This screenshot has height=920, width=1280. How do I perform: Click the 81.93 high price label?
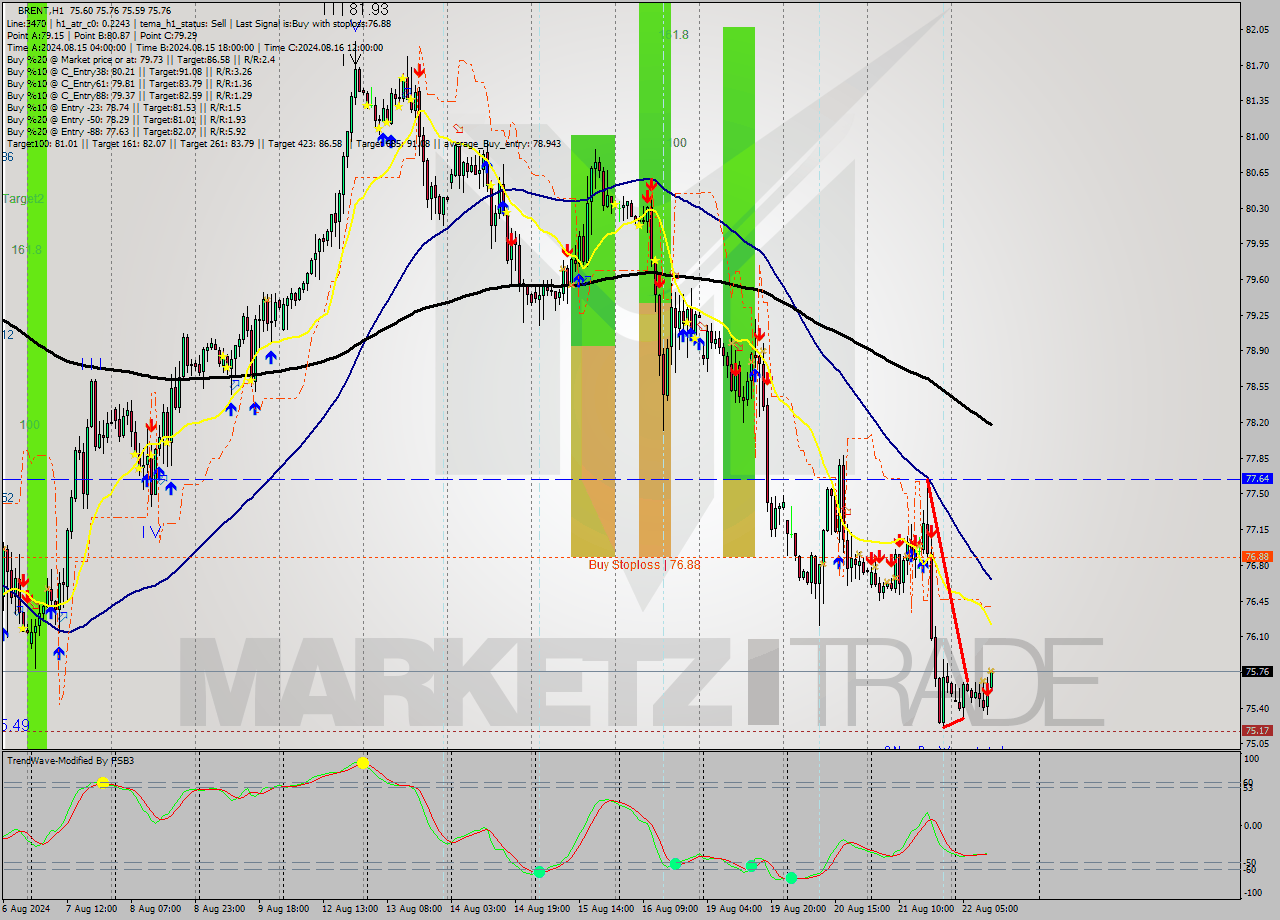(368, 9)
